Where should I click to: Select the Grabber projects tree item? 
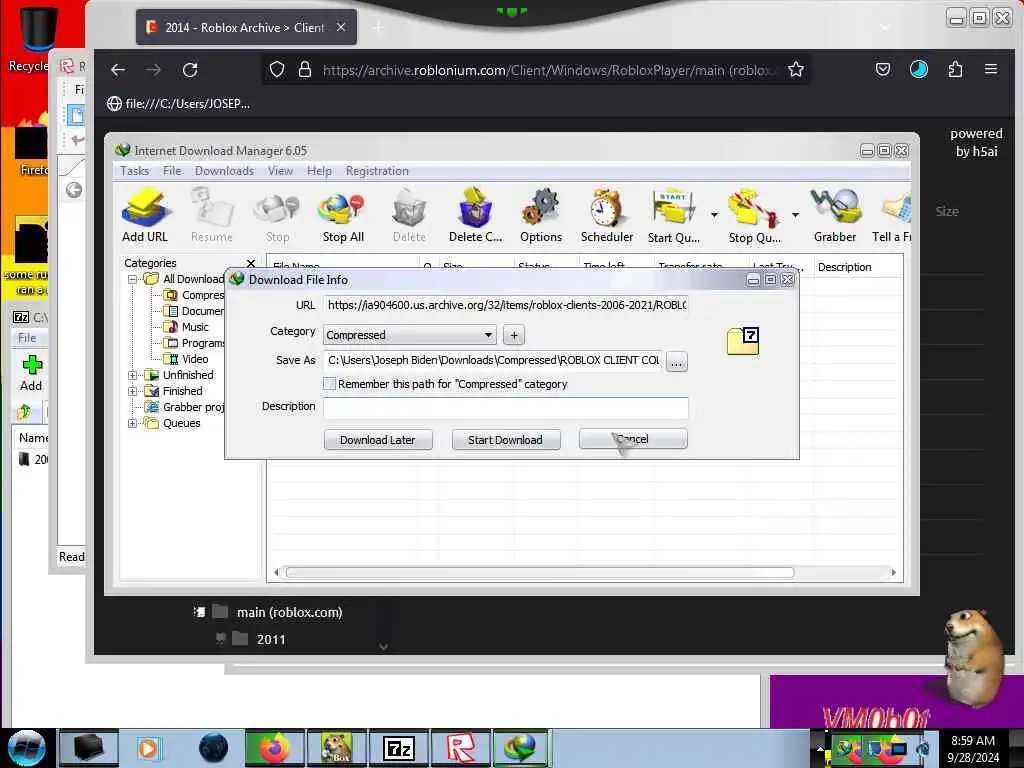(x=193, y=407)
